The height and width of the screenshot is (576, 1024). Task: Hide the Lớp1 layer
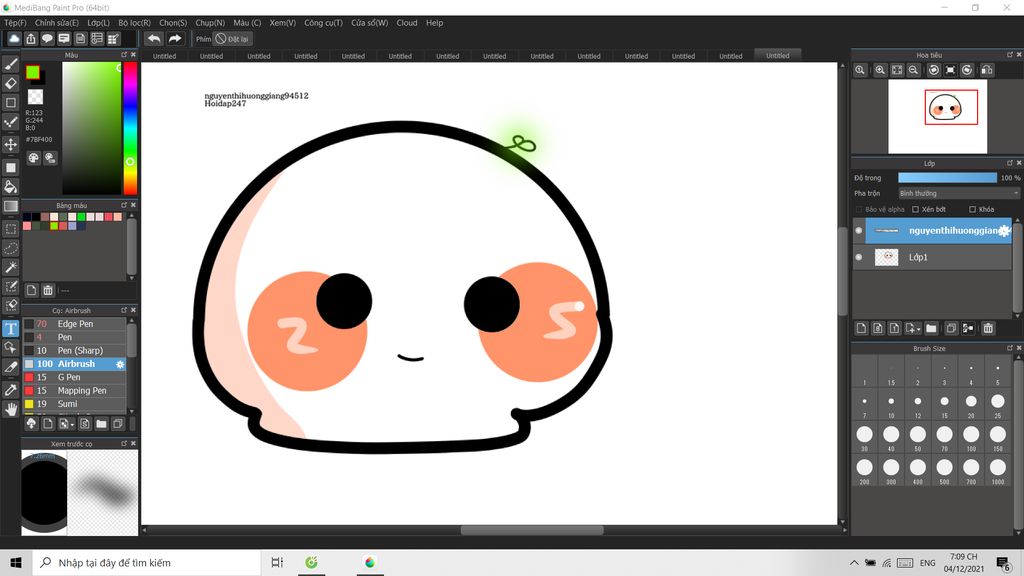859,257
